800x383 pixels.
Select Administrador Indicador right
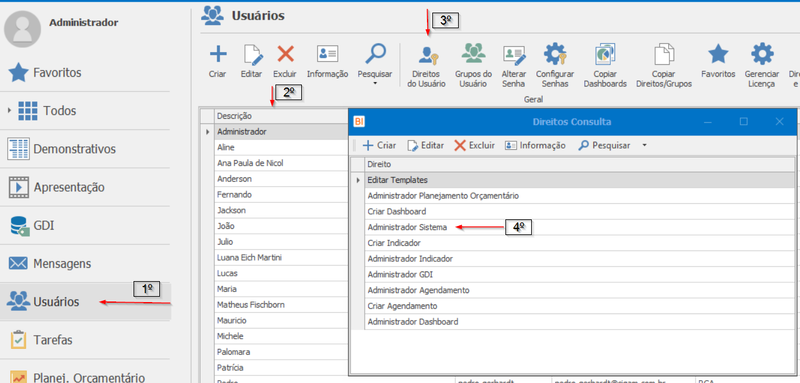point(580,259)
